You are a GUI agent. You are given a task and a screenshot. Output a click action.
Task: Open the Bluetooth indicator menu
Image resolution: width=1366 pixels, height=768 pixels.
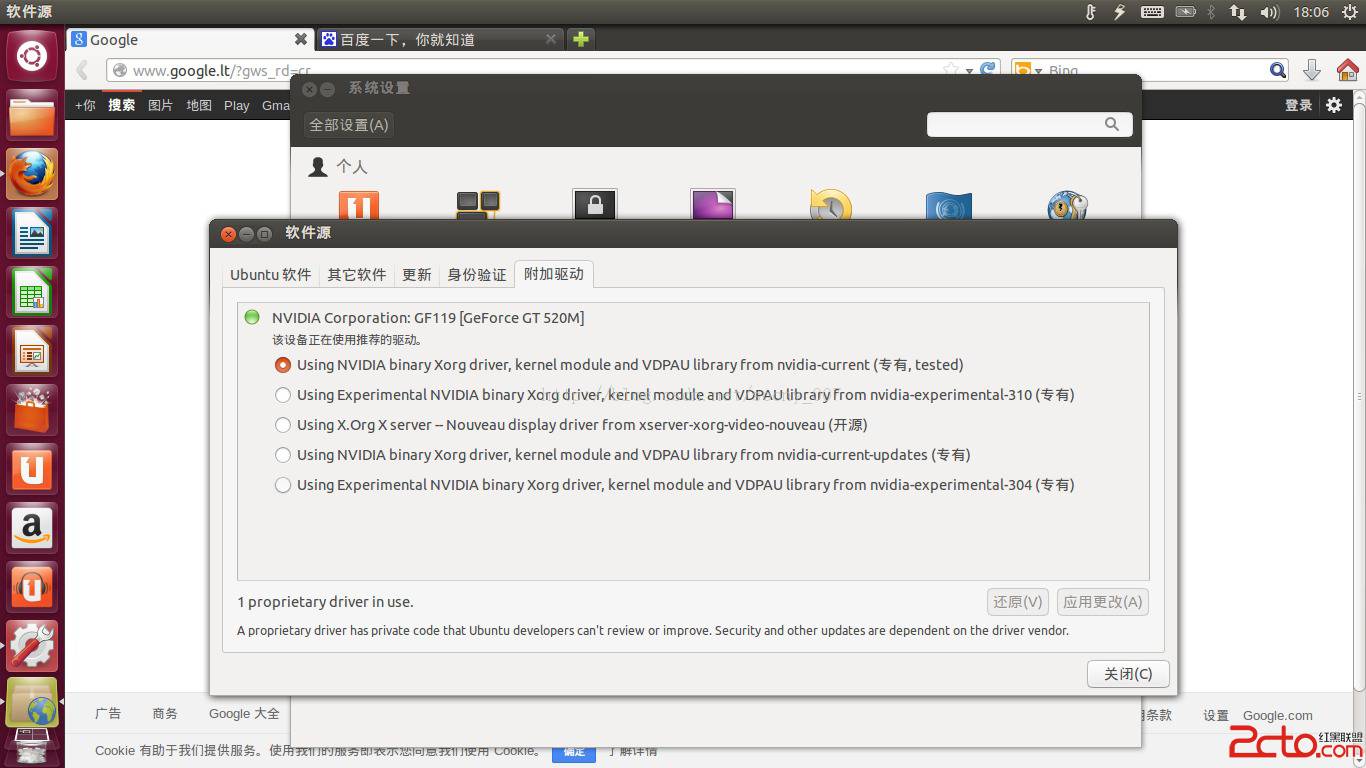click(1211, 12)
